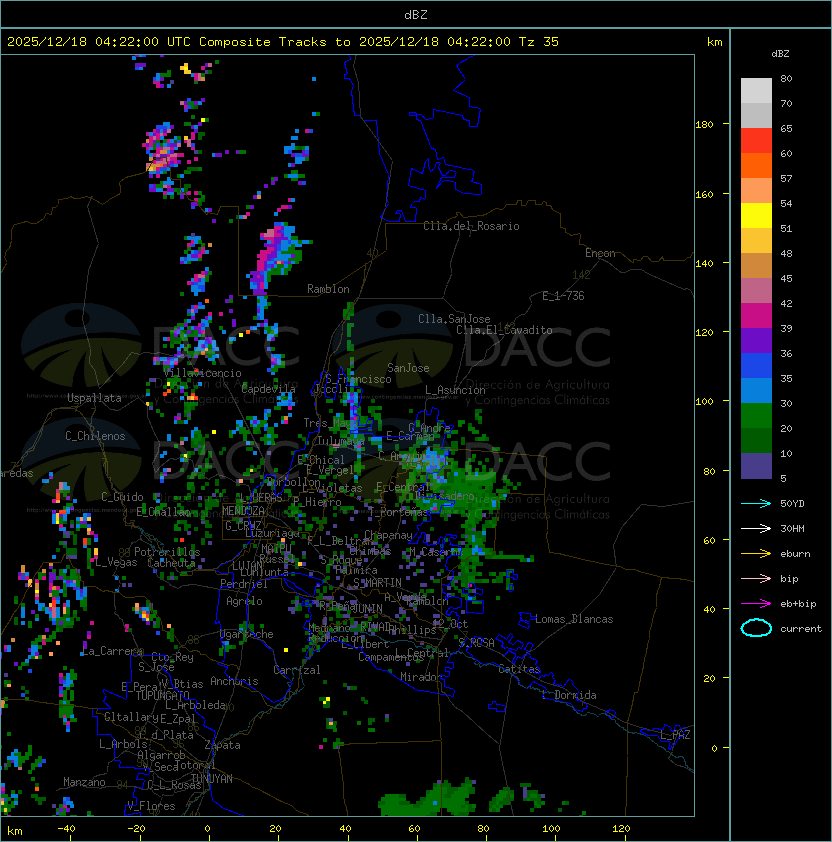Click the 'MENDOZA' city label
The height and width of the screenshot is (842, 832).
click(243, 510)
